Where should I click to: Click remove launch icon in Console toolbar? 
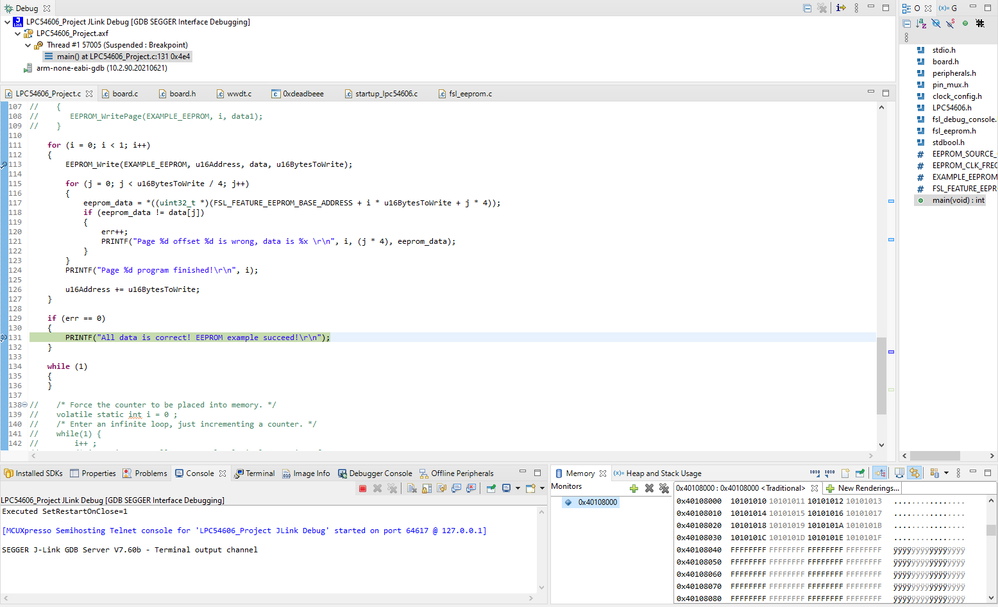(377, 489)
